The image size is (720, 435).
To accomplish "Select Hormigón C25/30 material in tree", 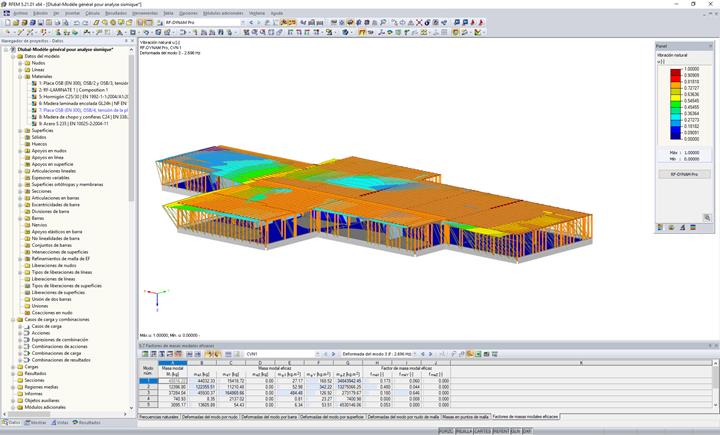I will coord(83,97).
